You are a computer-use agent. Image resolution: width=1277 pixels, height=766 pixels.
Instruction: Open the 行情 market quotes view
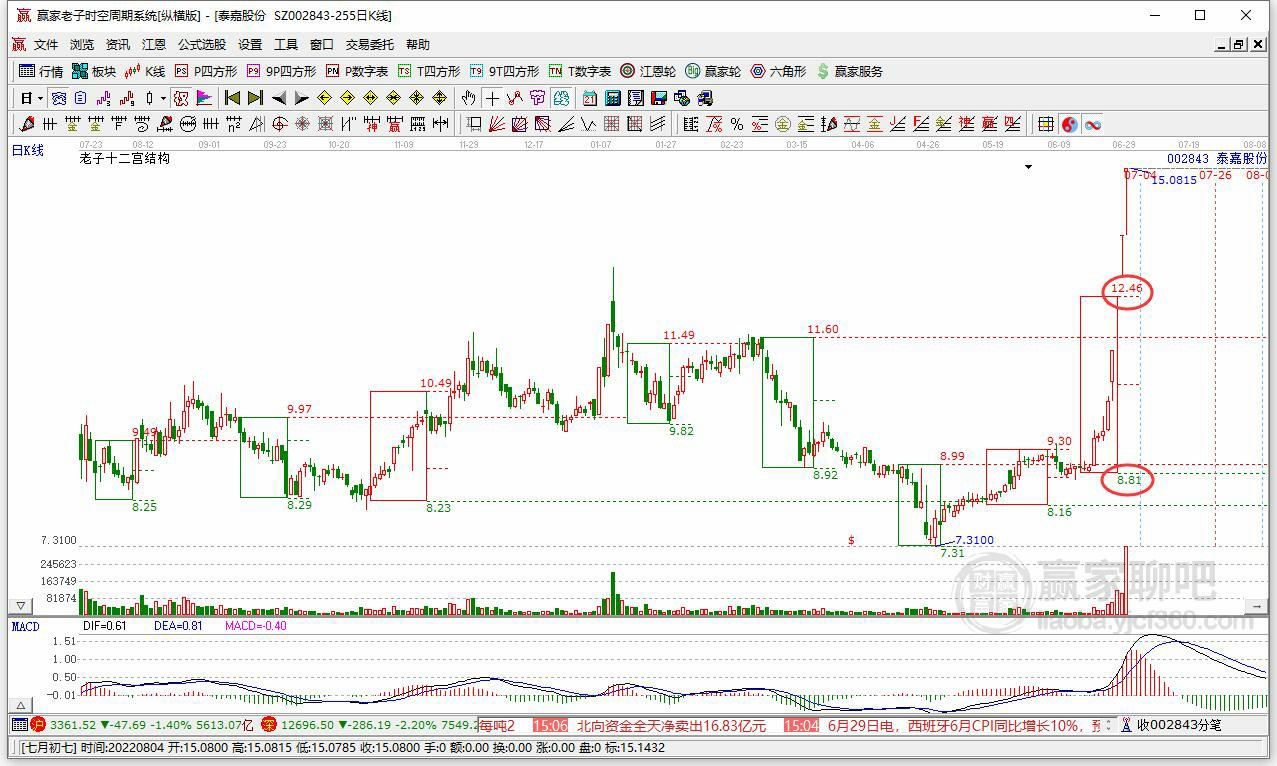coord(41,71)
